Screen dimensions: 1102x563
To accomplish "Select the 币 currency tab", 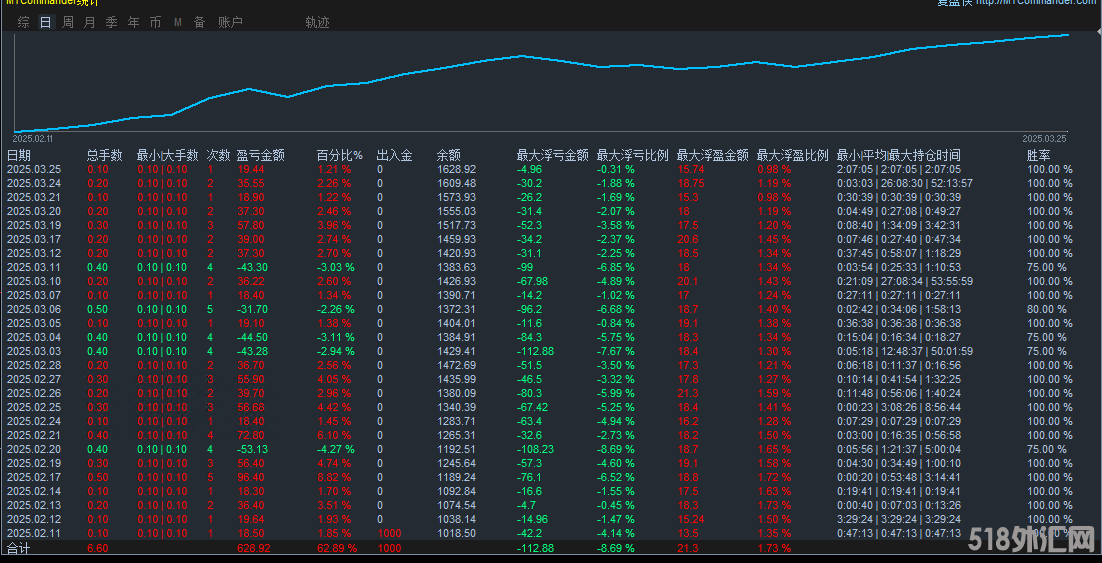I will (x=155, y=22).
